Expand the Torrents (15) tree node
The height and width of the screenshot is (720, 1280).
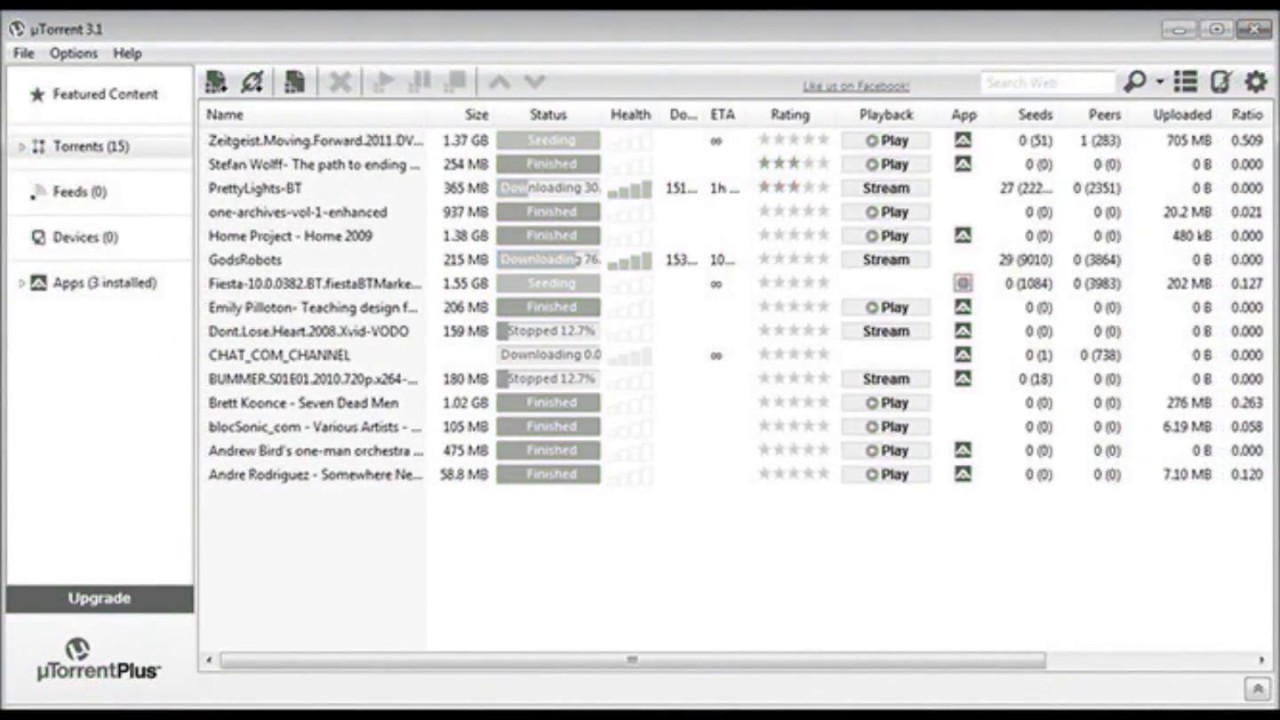[21, 147]
